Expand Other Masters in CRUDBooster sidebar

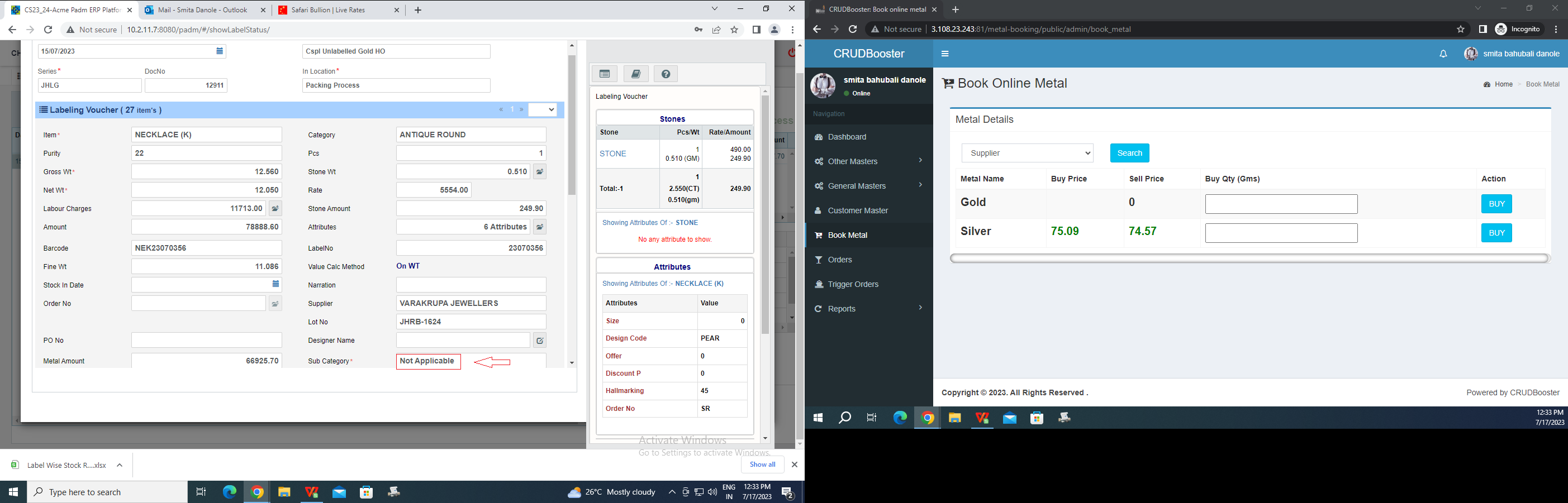(869, 161)
